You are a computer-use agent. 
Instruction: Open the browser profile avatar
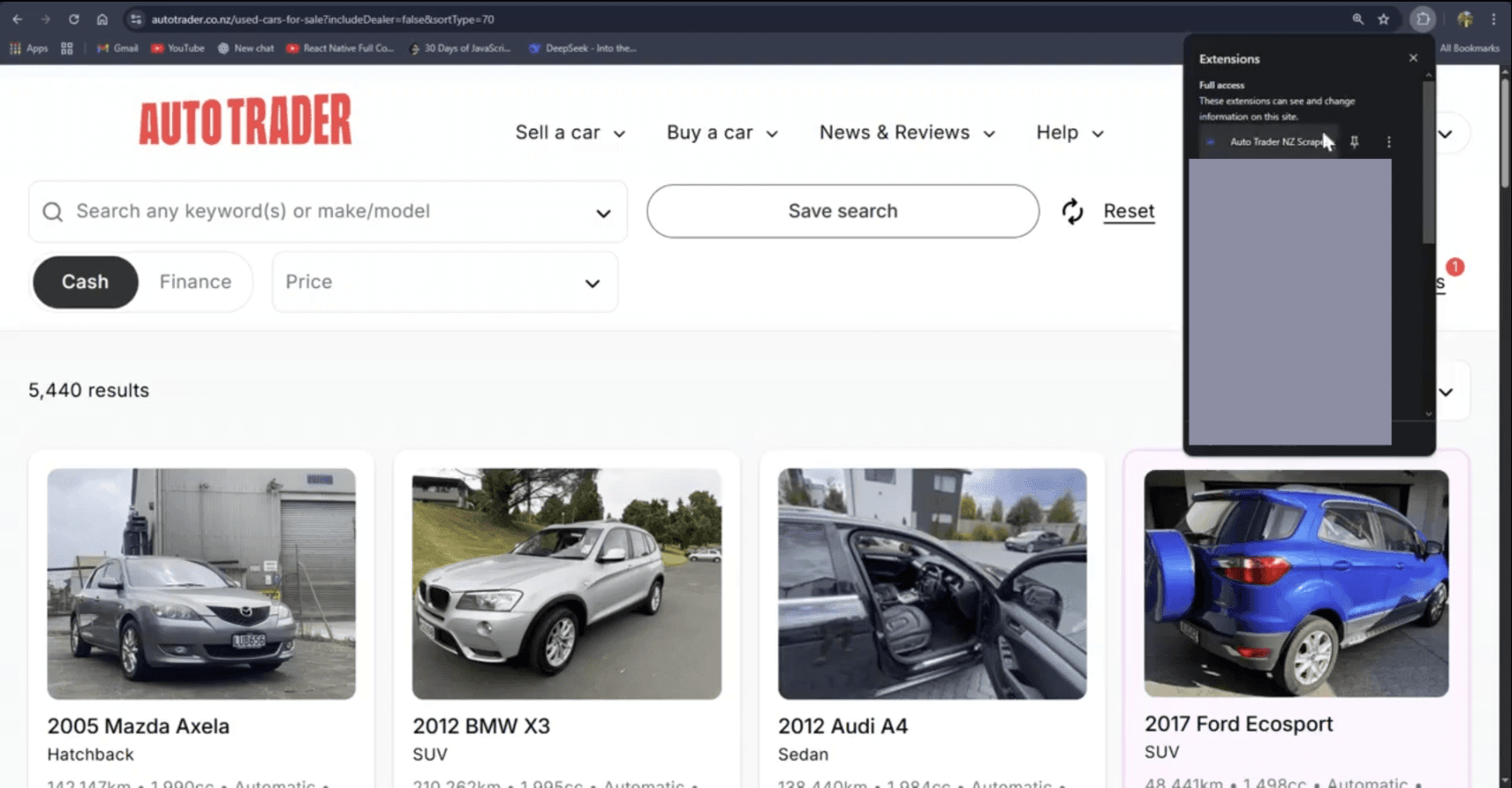click(1465, 18)
